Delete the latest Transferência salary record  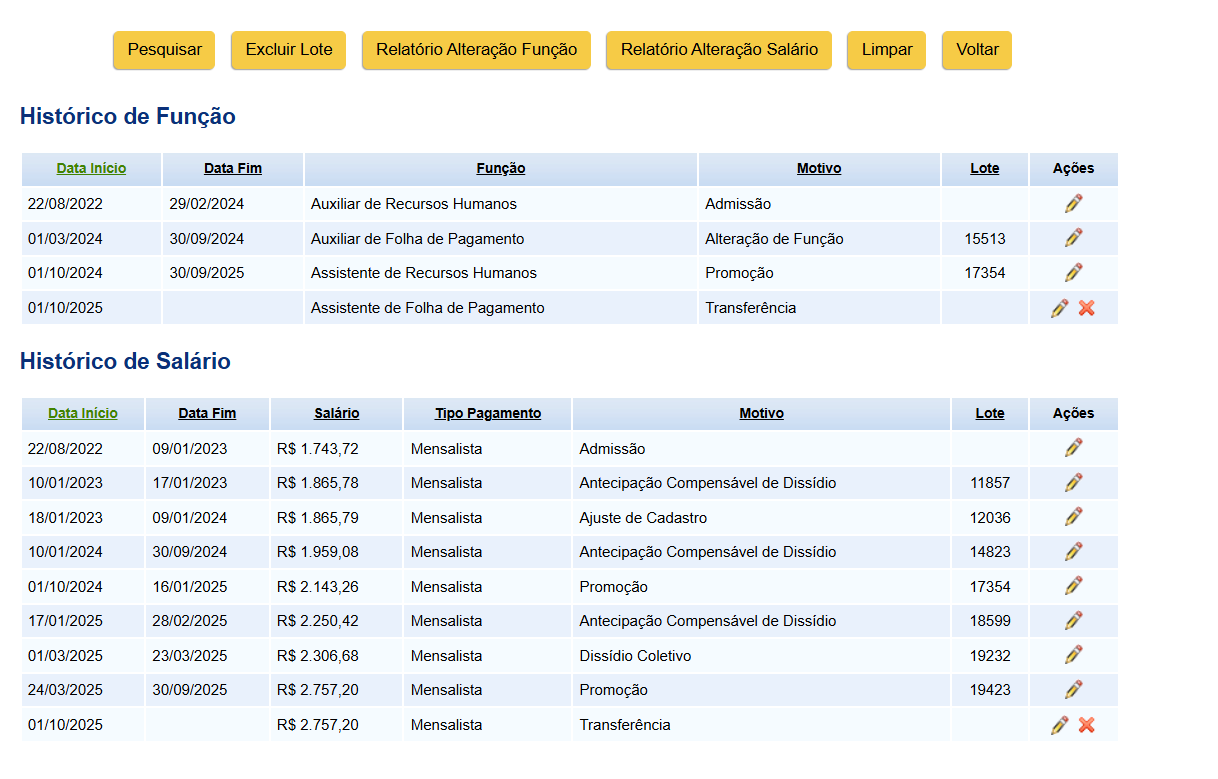(1087, 725)
